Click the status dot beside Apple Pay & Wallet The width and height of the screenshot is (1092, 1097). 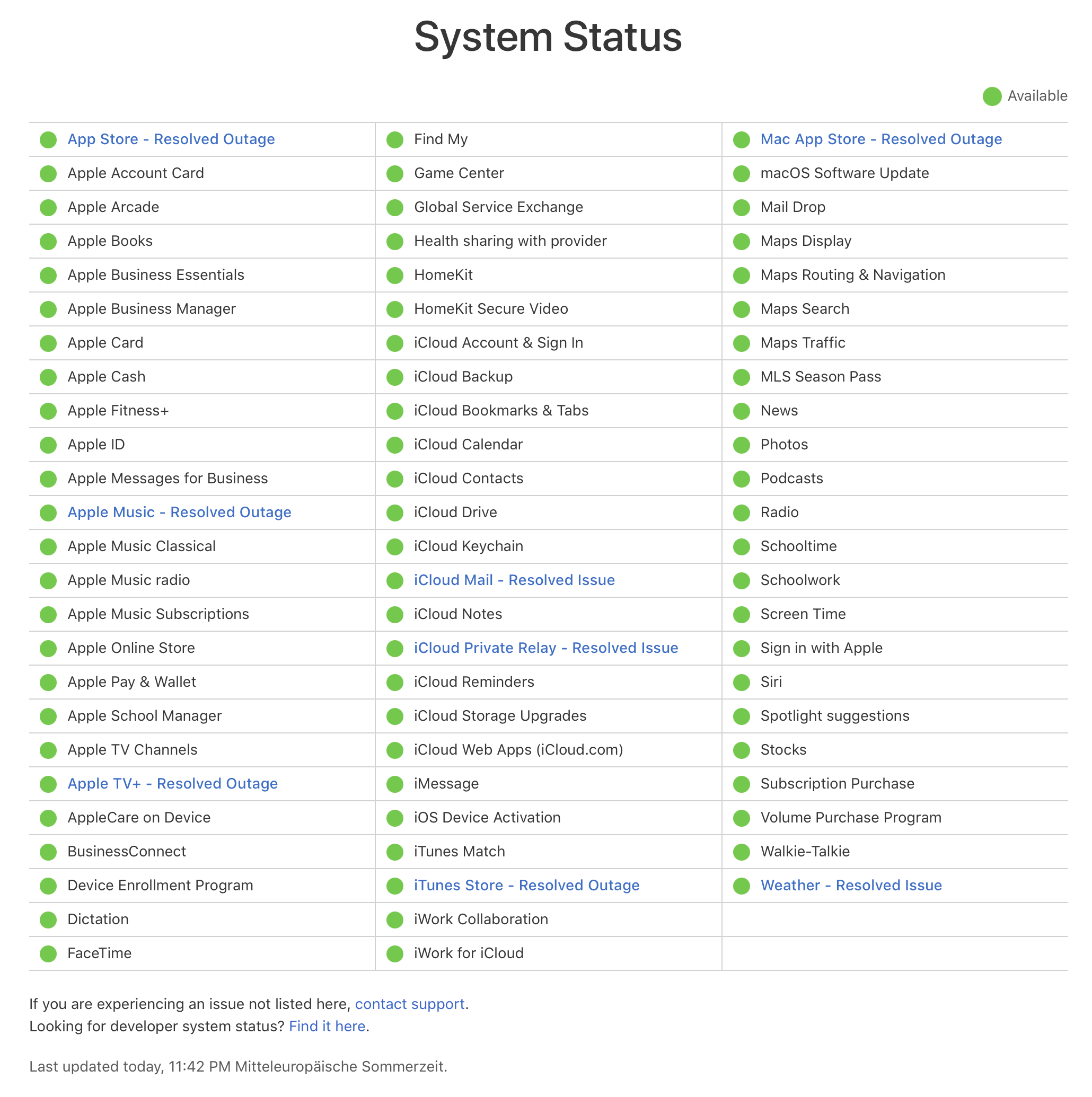48,683
